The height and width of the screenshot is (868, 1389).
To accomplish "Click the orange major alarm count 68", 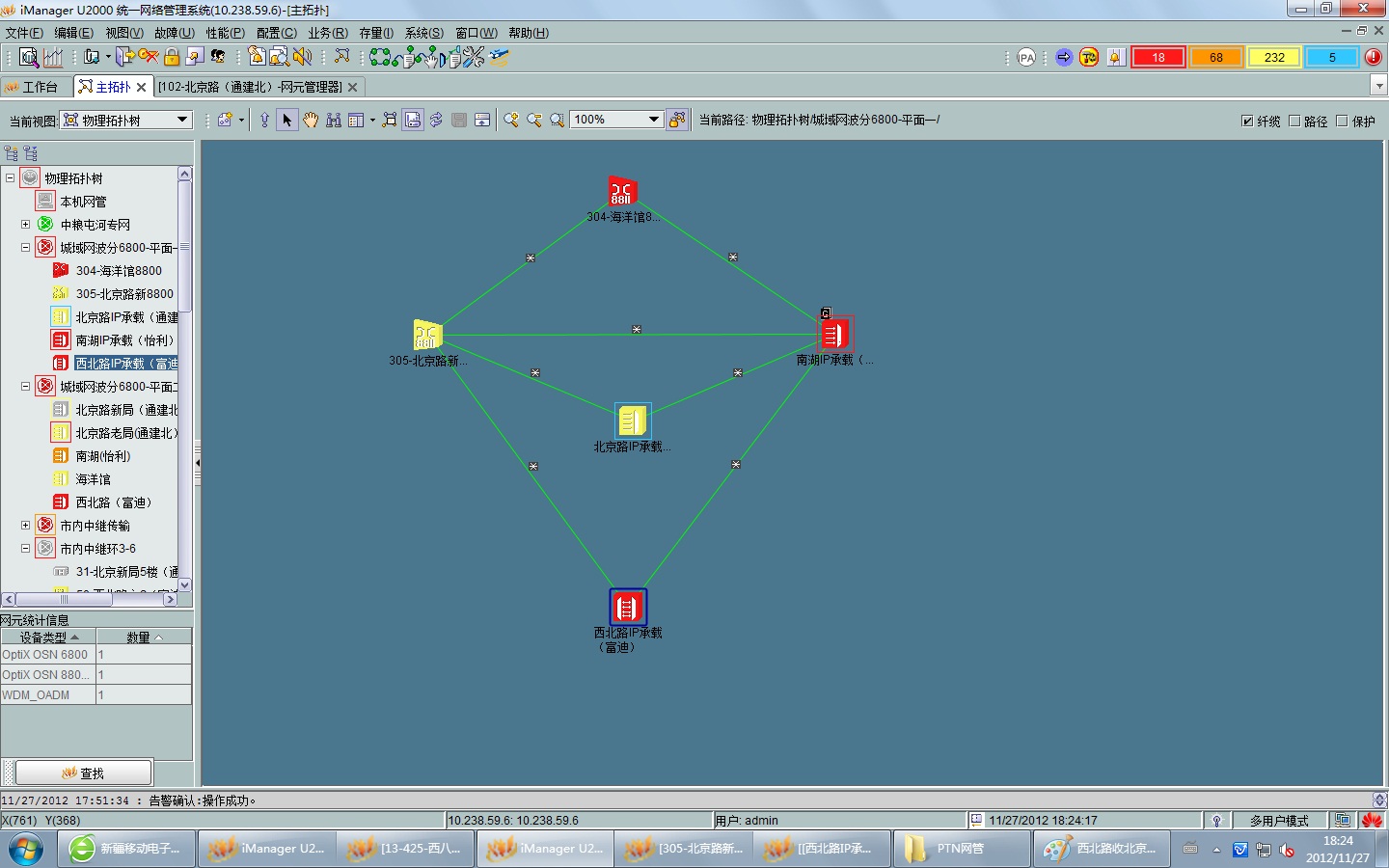I will pos(1216,57).
